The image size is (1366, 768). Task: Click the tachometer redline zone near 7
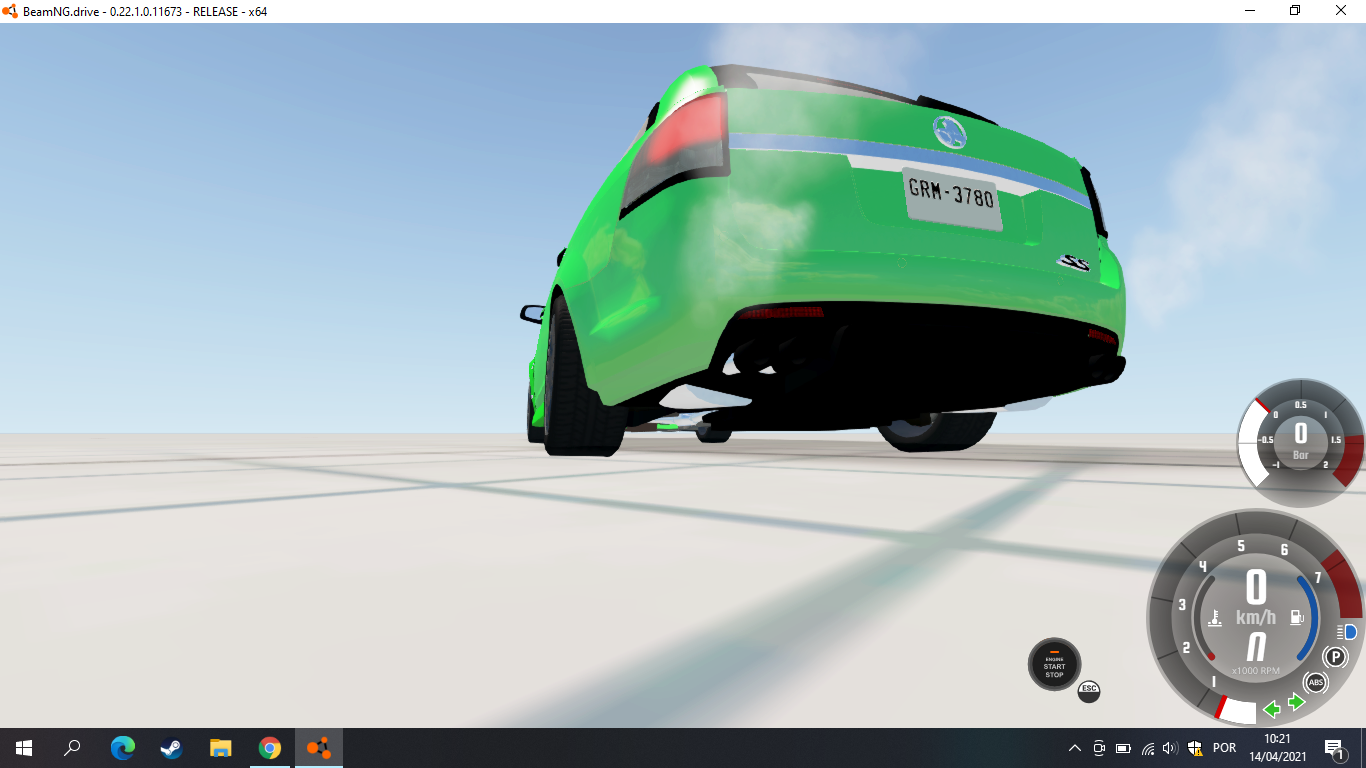pos(1346,583)
